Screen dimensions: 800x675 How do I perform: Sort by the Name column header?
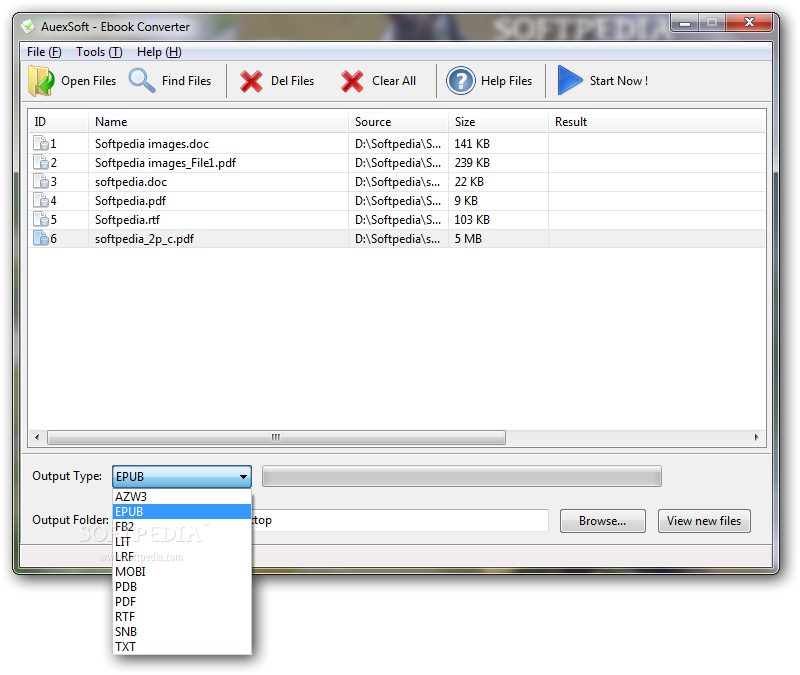218,121
